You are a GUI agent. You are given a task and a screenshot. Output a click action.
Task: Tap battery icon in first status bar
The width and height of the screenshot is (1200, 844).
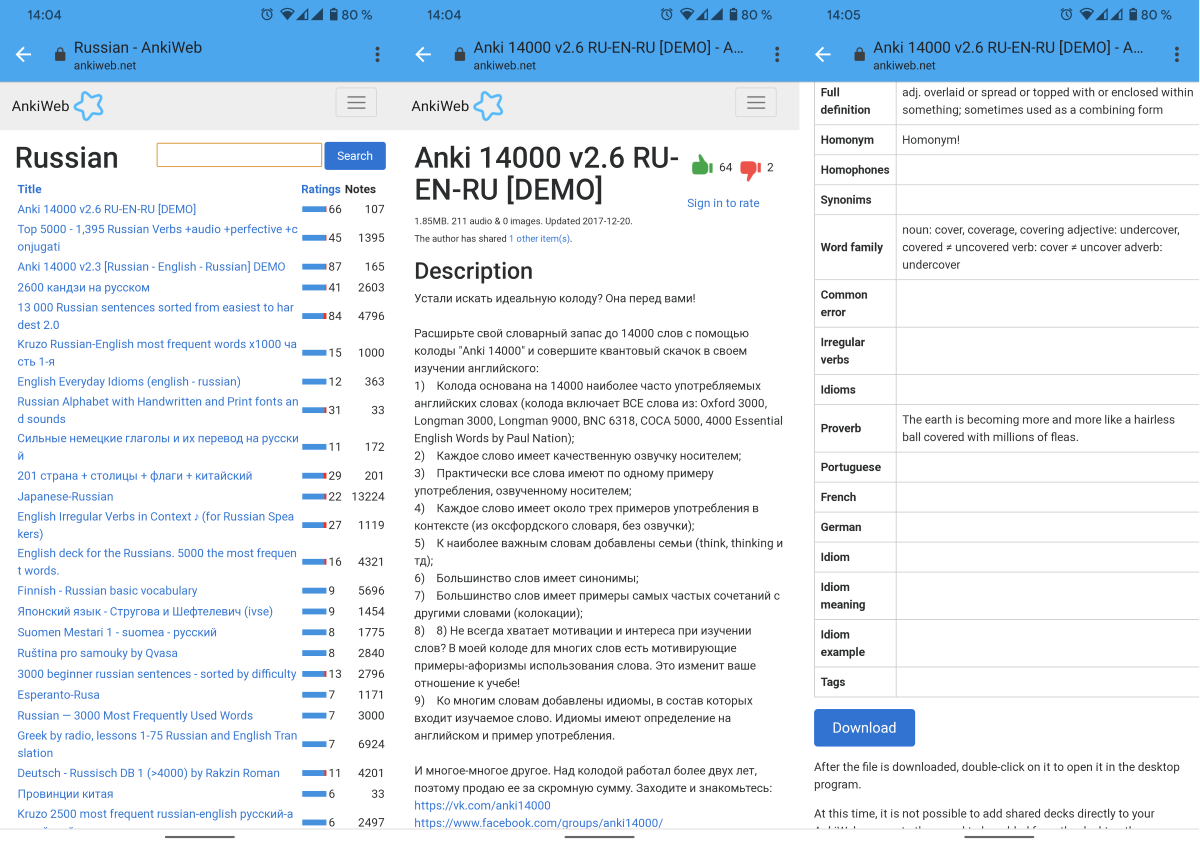coord(333,15)
